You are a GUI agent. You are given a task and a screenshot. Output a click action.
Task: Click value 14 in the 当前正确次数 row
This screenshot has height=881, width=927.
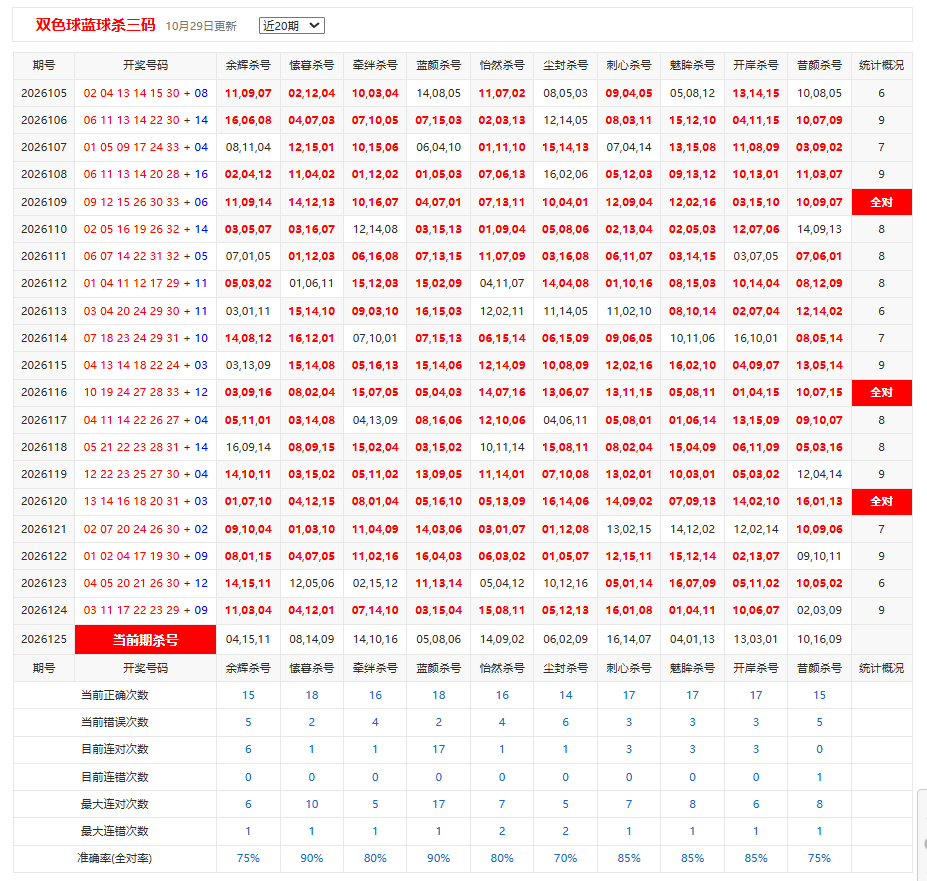(x=566, y=695)
